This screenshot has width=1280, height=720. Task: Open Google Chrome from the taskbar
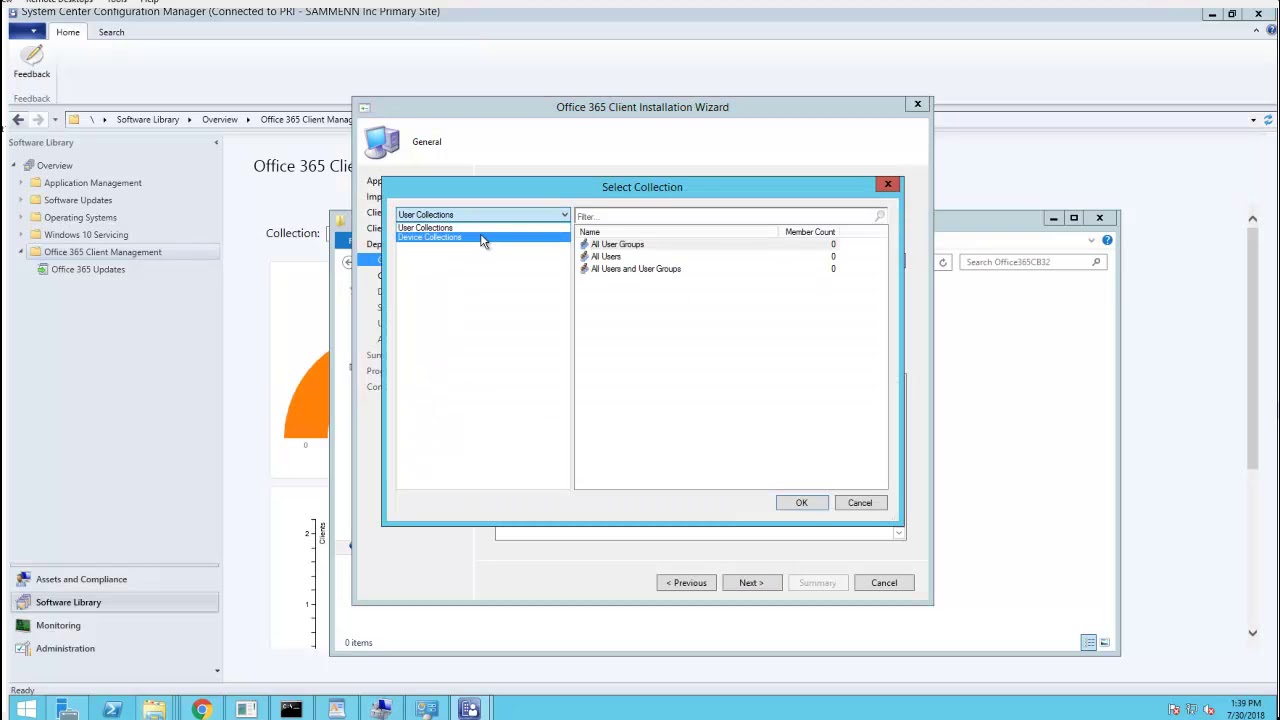202,710
